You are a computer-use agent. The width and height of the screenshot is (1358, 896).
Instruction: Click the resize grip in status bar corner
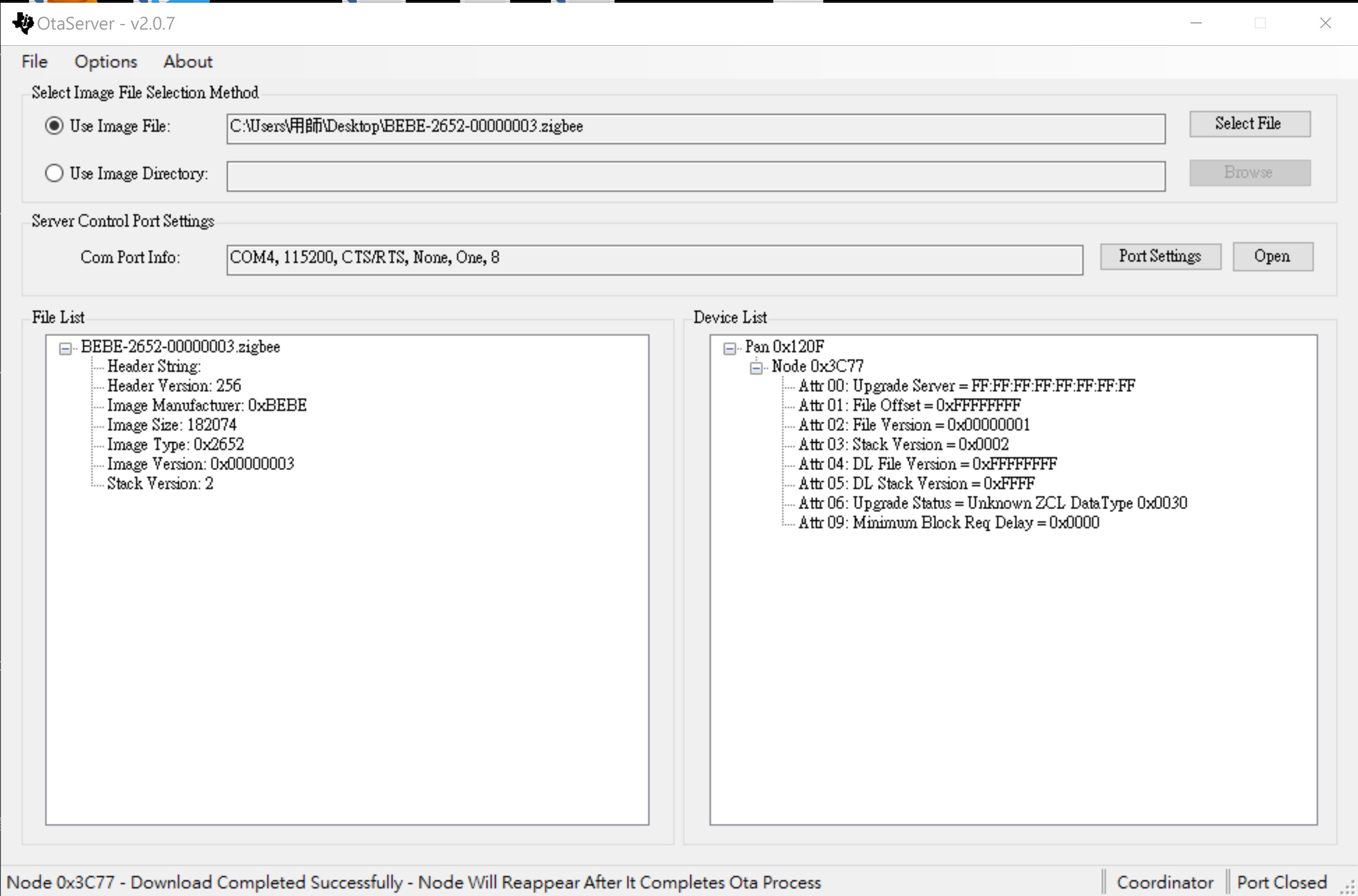[1349, 887]
